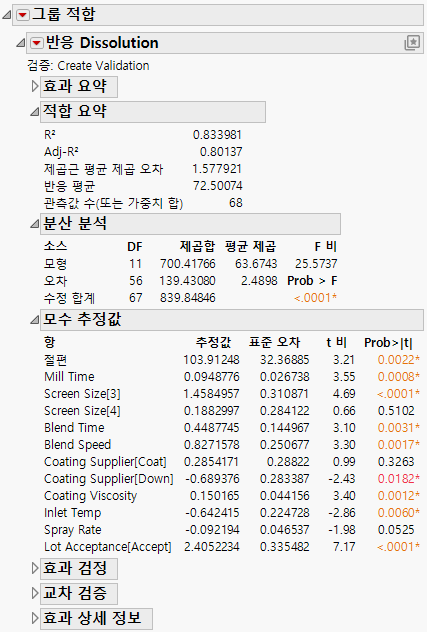The height and width of the screenshot is (632, 427).
Task: Click the 표준 오차 column header
Action: [x=275, y=342]
